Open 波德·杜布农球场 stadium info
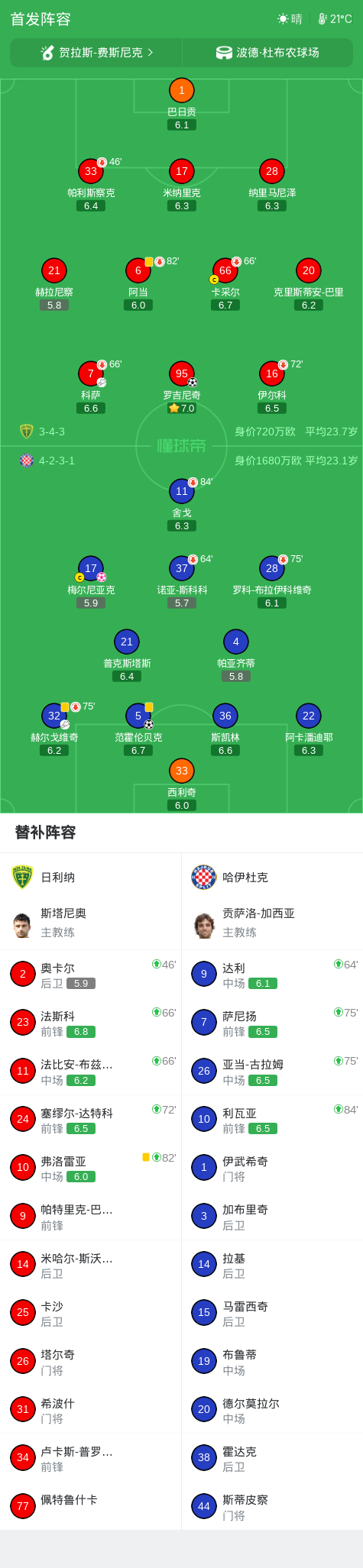This screenshot has height=1568, width=363. click(x=267, y=53)
